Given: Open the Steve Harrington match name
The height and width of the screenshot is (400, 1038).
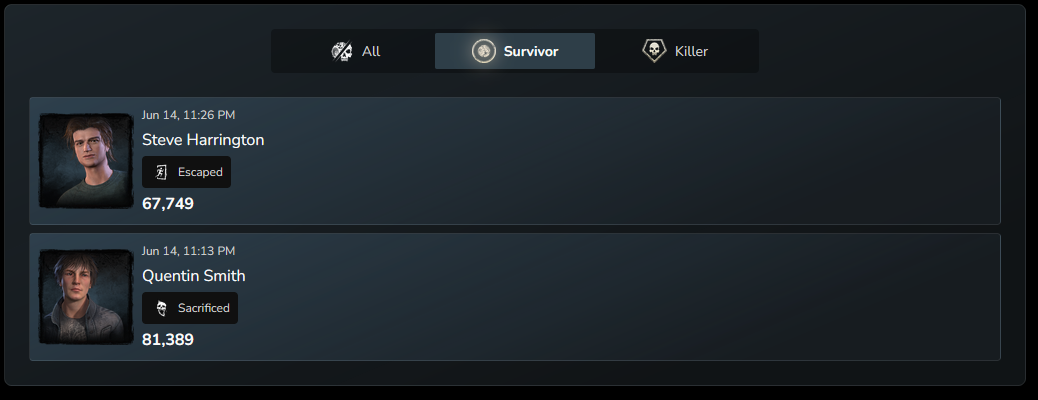Looking at the screenshot, I should click(x=203, y=140).
